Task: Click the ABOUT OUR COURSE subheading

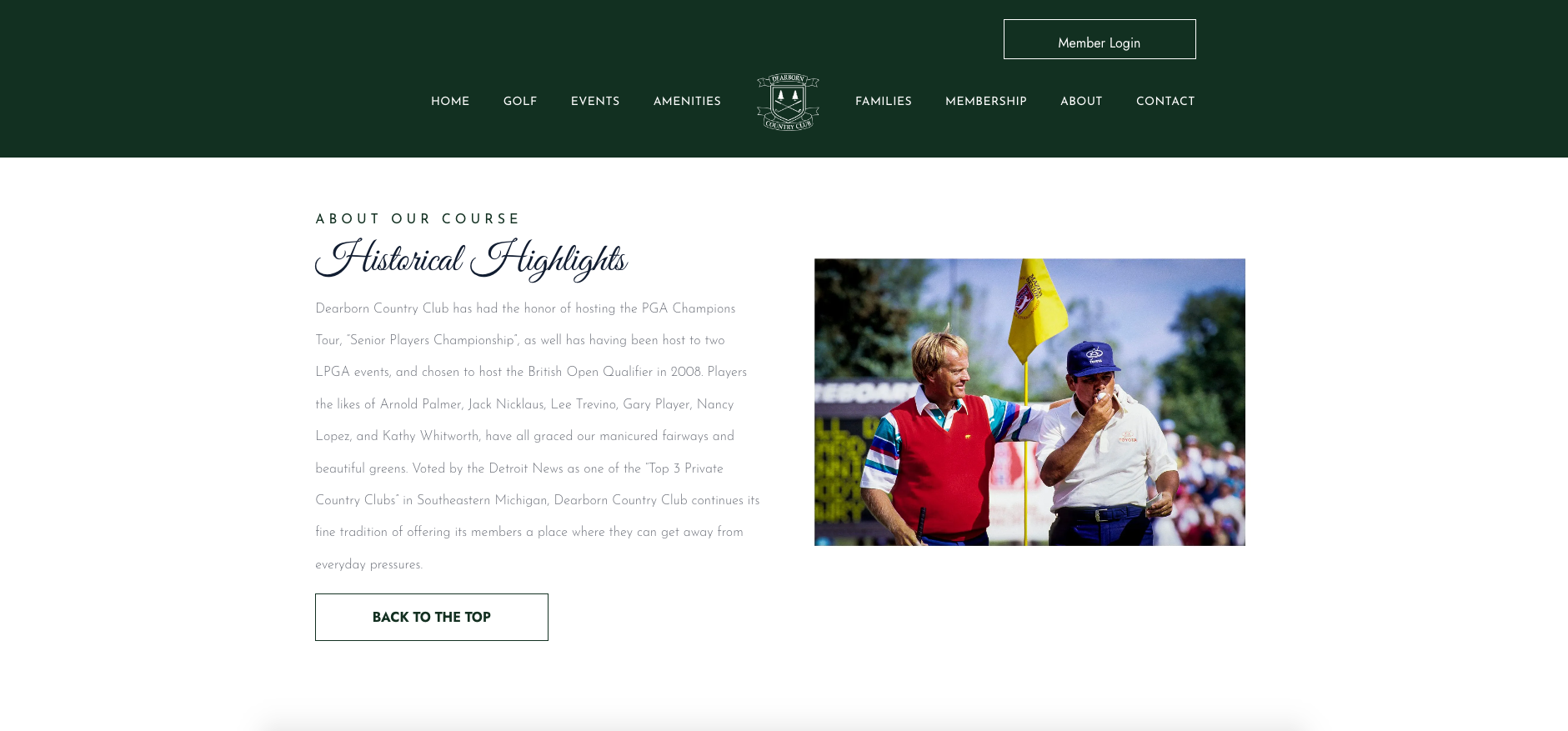Action: coord(418,218)
